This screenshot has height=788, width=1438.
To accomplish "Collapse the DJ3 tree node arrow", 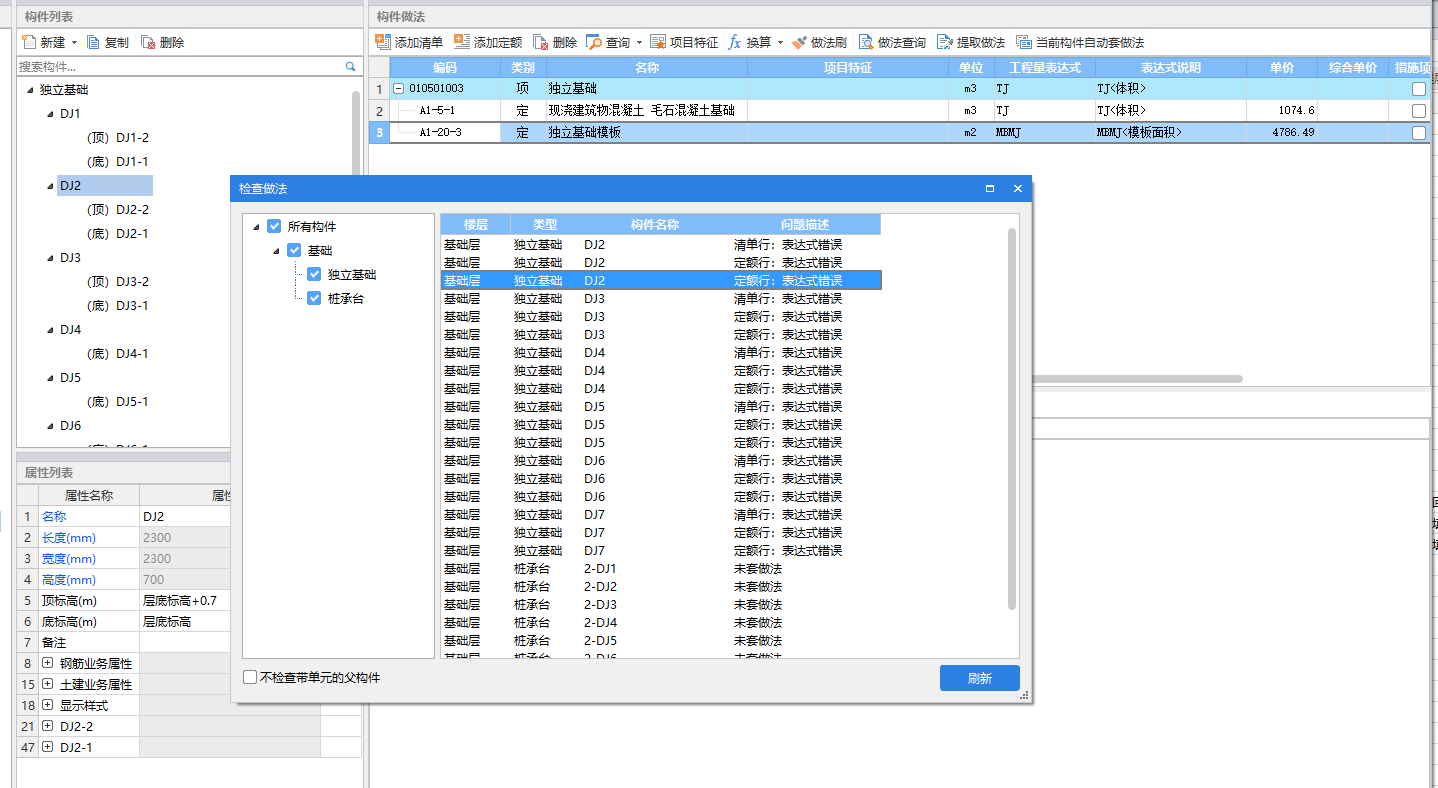I will tap(50, 258).
